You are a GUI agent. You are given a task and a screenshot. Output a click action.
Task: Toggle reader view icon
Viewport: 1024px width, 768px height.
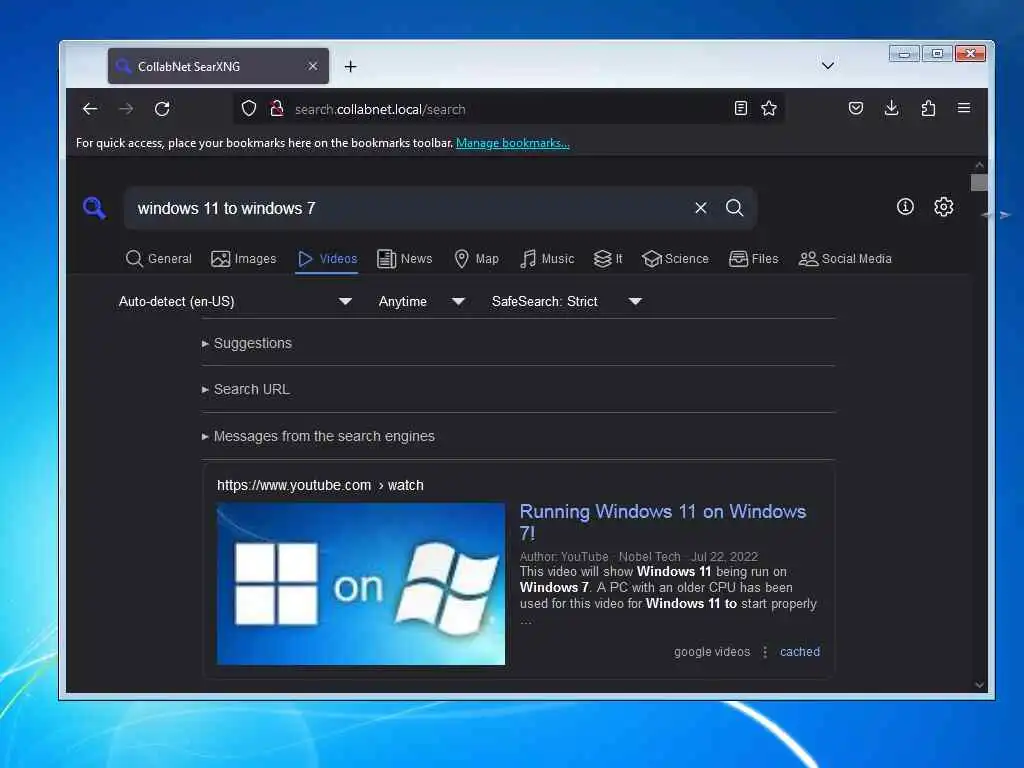click(x=741, y=108)
